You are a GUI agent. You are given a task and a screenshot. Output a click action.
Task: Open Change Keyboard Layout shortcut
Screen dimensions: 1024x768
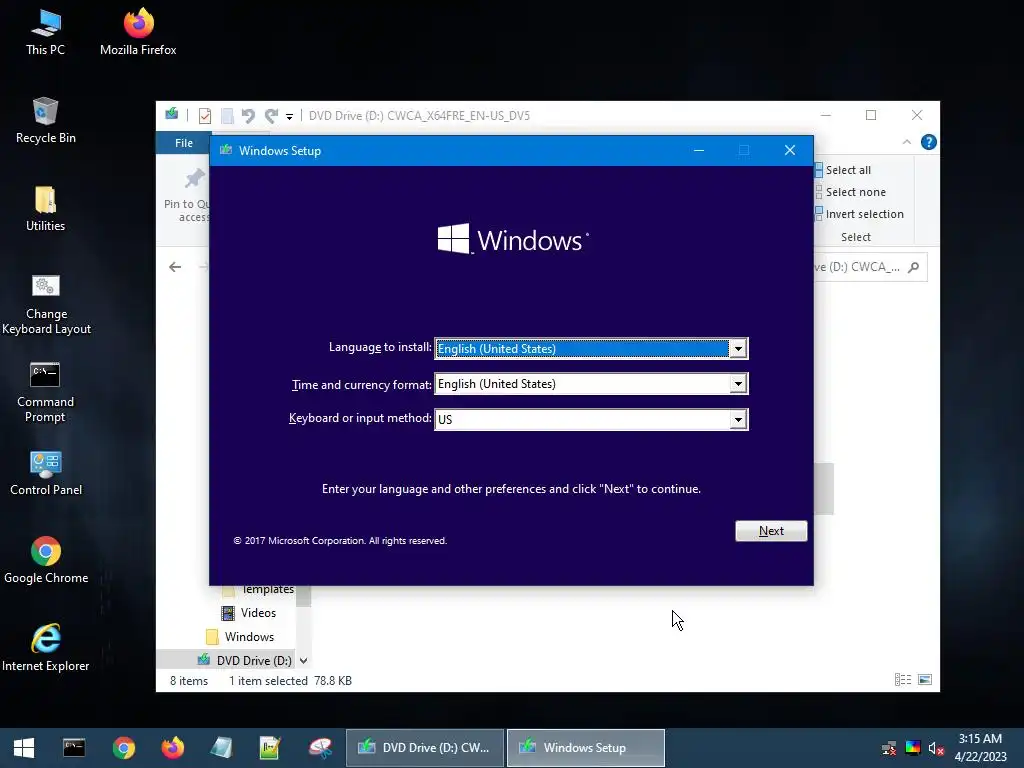(46, 304)
